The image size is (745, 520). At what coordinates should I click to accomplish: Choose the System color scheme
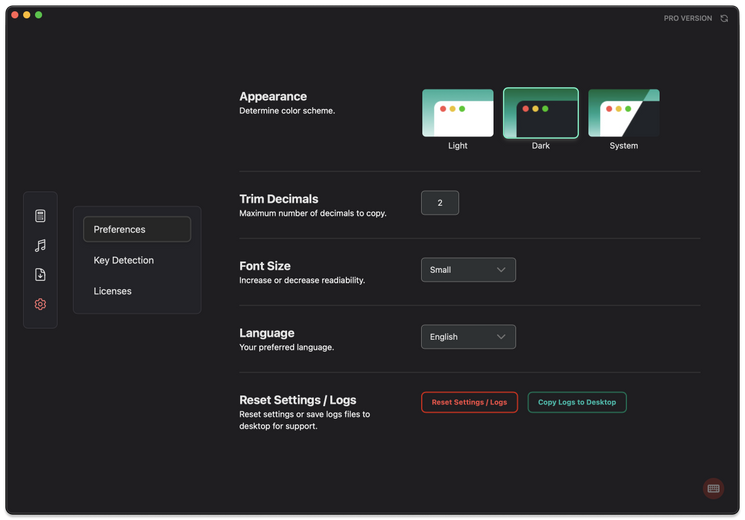pos(623,113)
